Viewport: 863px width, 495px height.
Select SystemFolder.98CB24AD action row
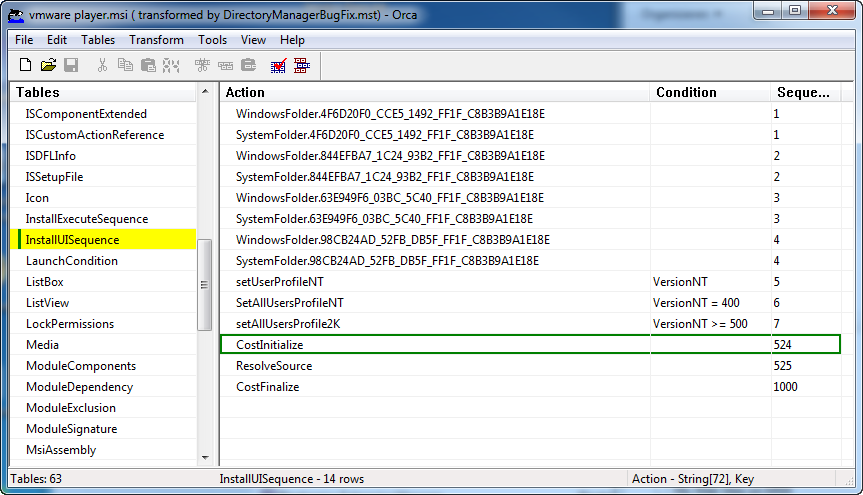tap(531, 261)
